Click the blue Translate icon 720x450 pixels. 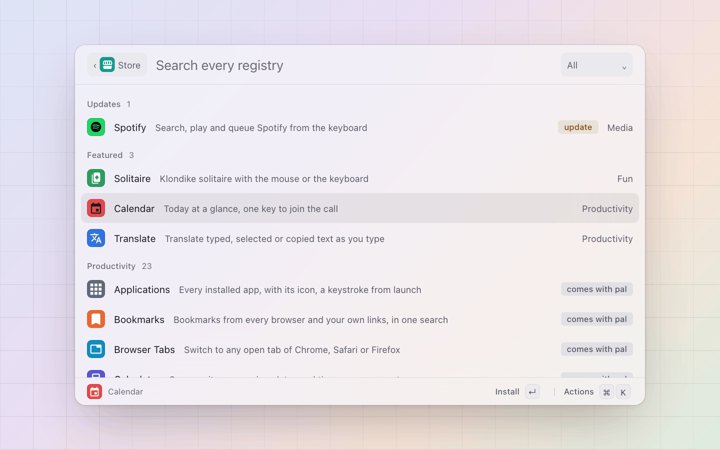[96, 238]
